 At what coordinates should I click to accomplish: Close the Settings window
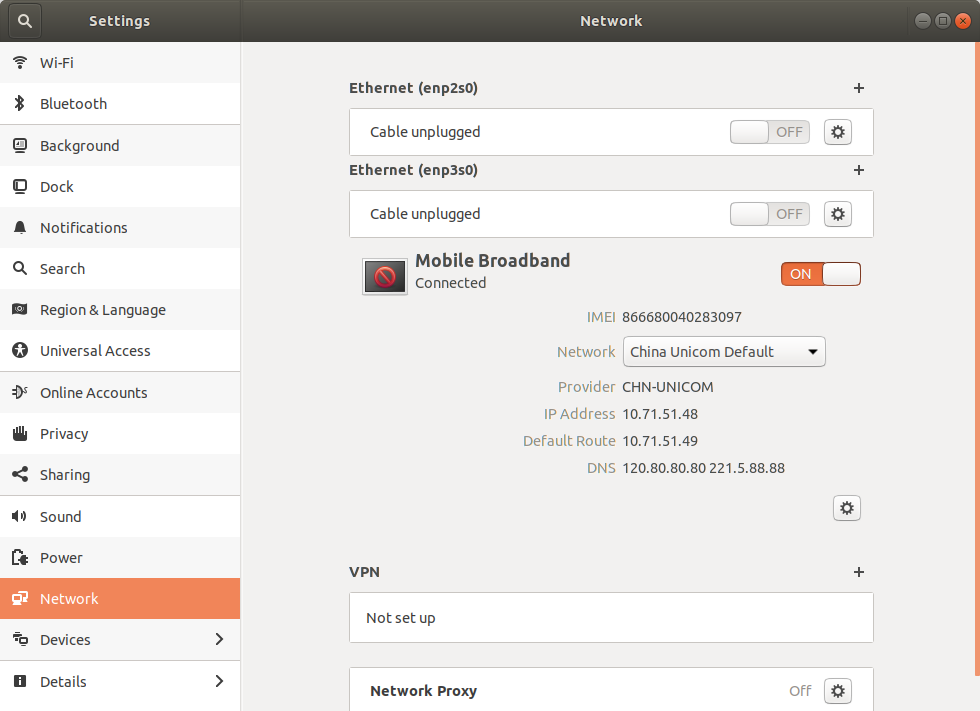pyautogui.click(x=963, y=21)
